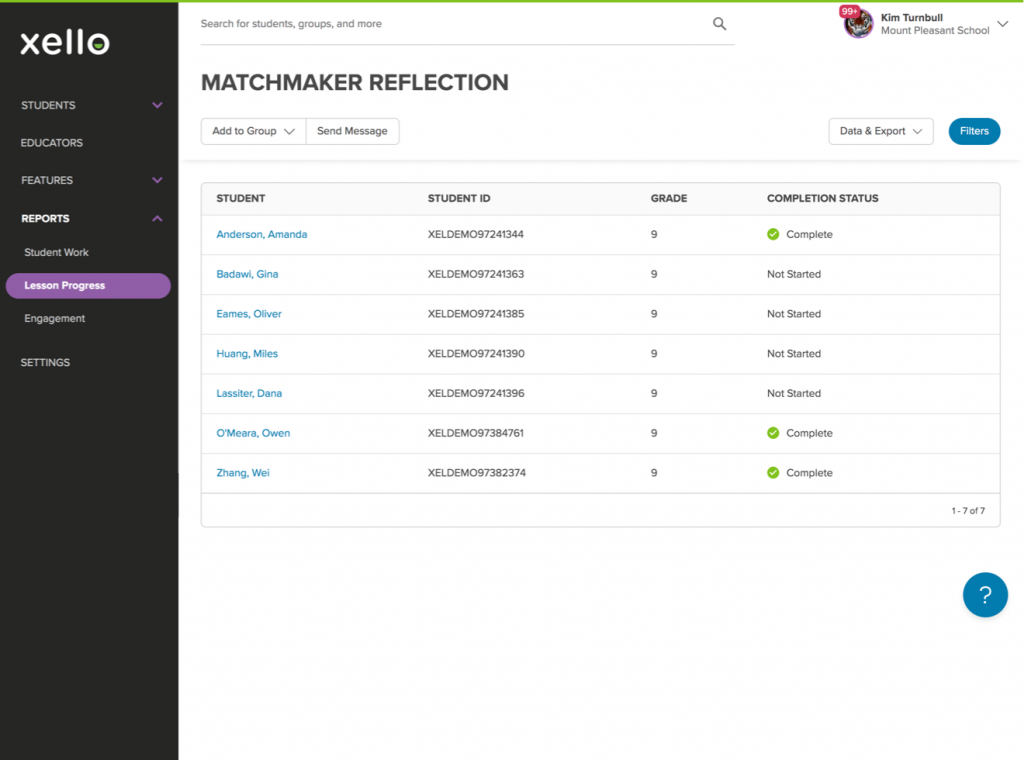1024x760 pixels.
Task: Open account menu chevron beside Mount Pleasant School
Action: [1003, 24]
